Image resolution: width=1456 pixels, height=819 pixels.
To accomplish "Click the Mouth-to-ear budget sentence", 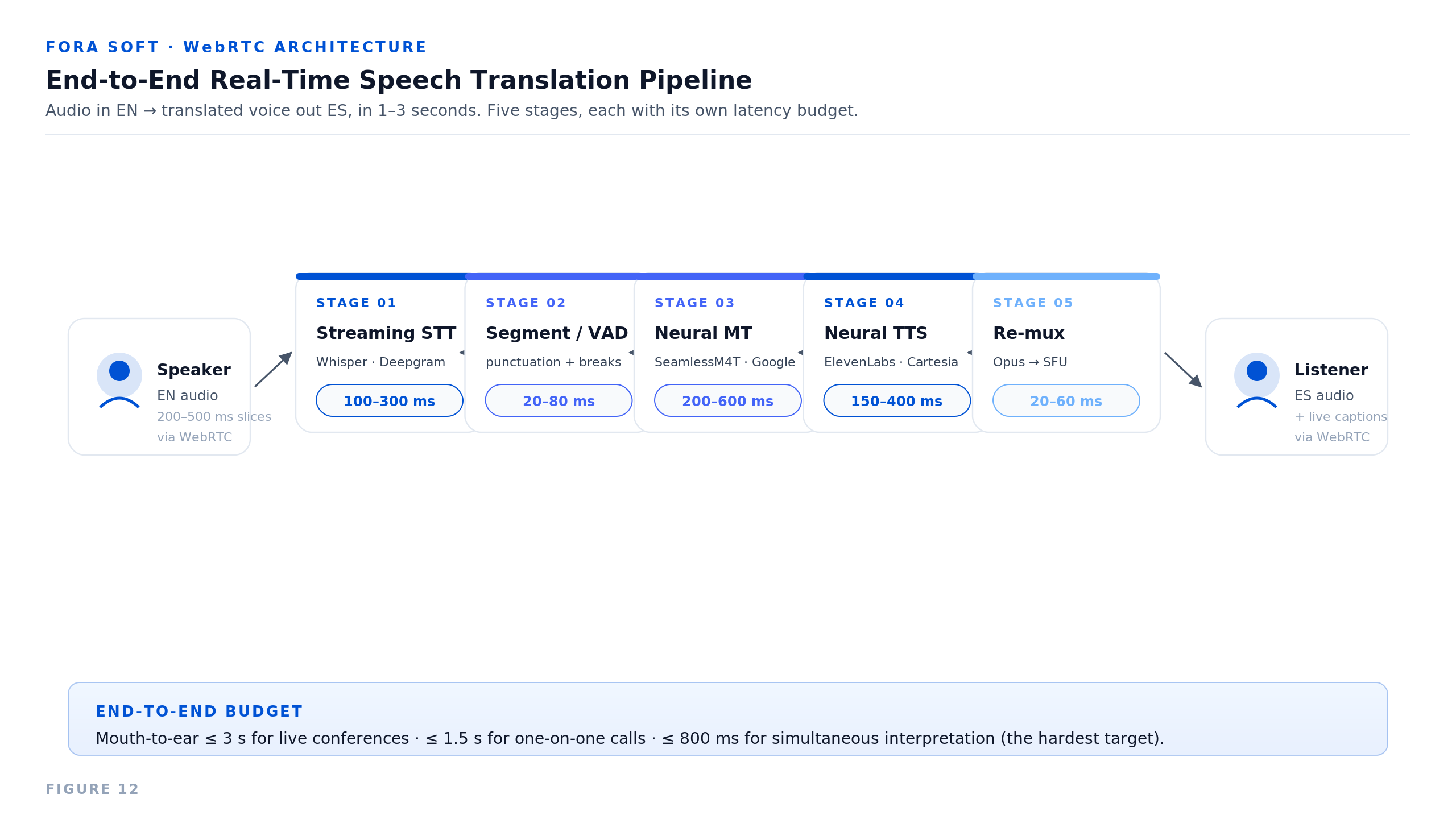I will point(630,738).
